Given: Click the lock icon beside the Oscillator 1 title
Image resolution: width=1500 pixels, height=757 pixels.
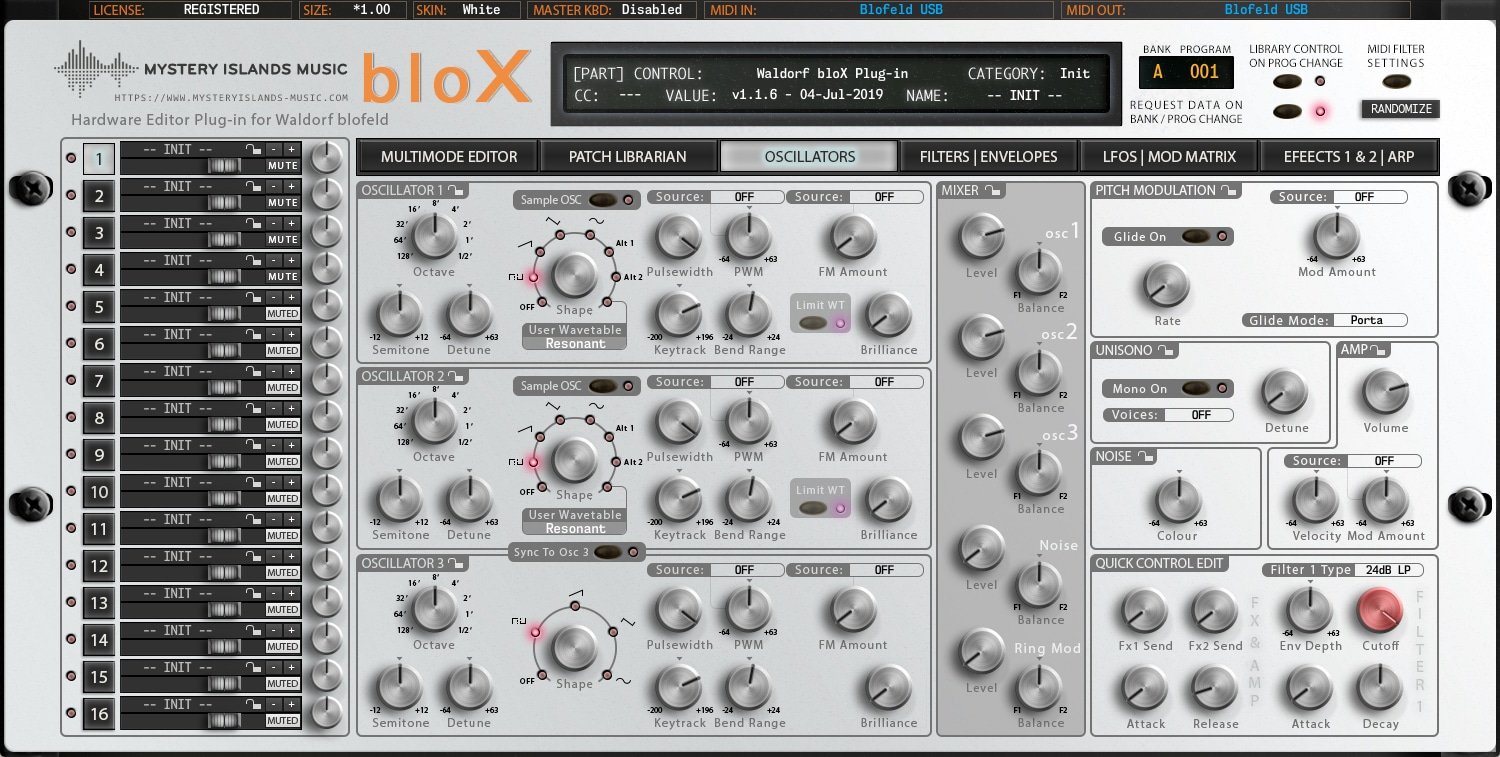Looking at the screenshot, I should pos(455,190).
